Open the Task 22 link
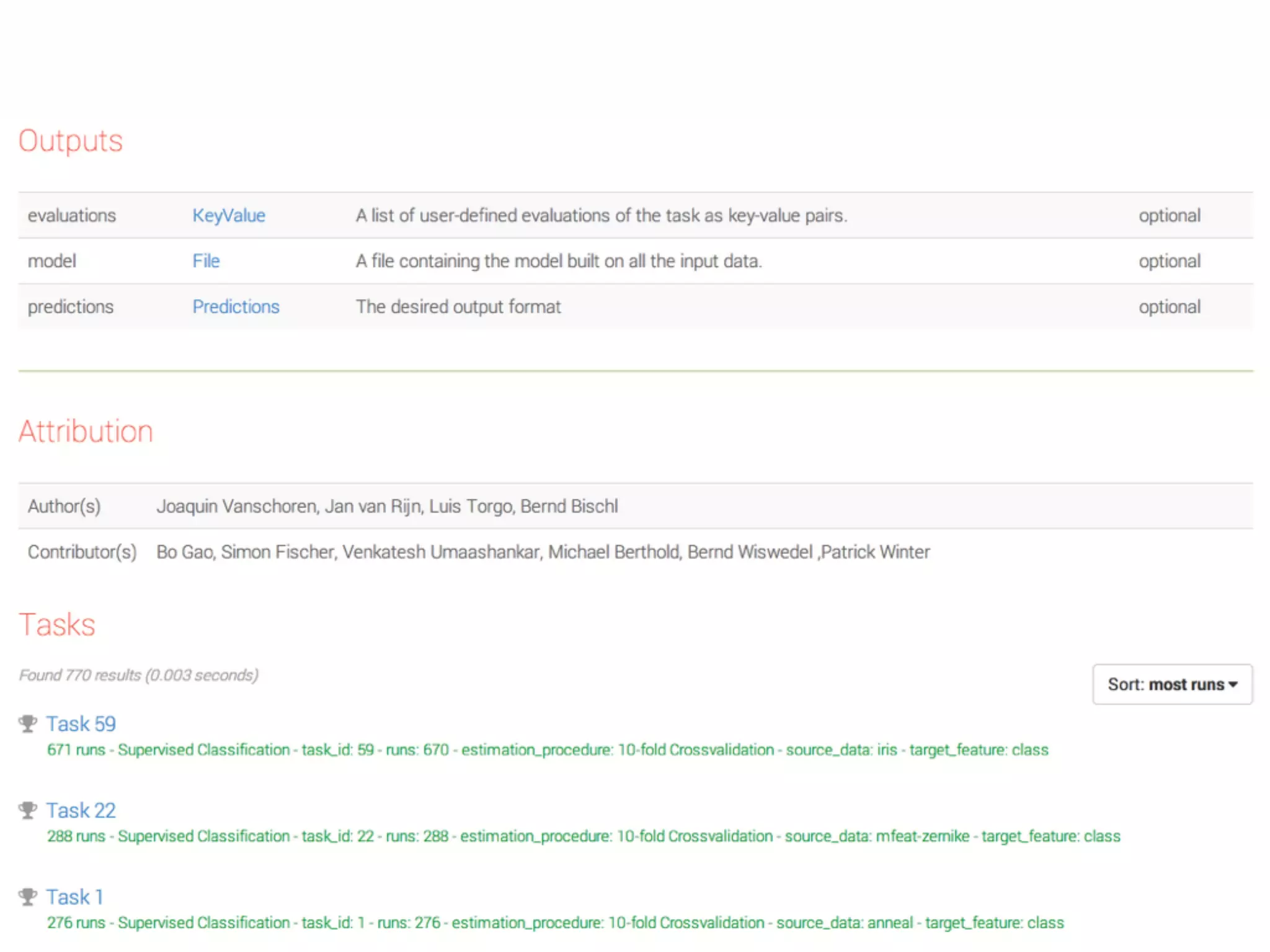Viewport: 1270px width, 952px height. point(81,810)
